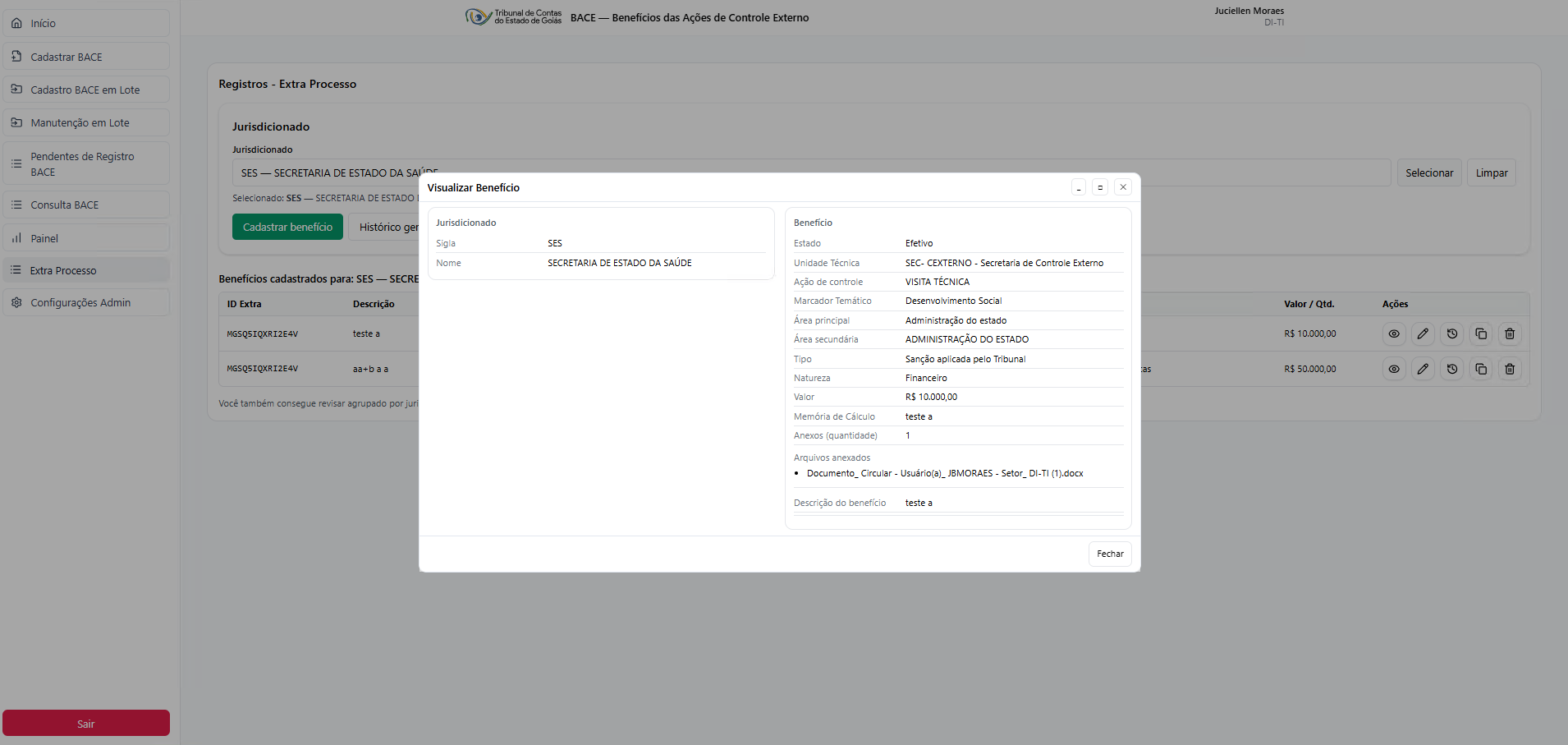Maximize the Visualizar Benefício dialog

(1100, 187)
